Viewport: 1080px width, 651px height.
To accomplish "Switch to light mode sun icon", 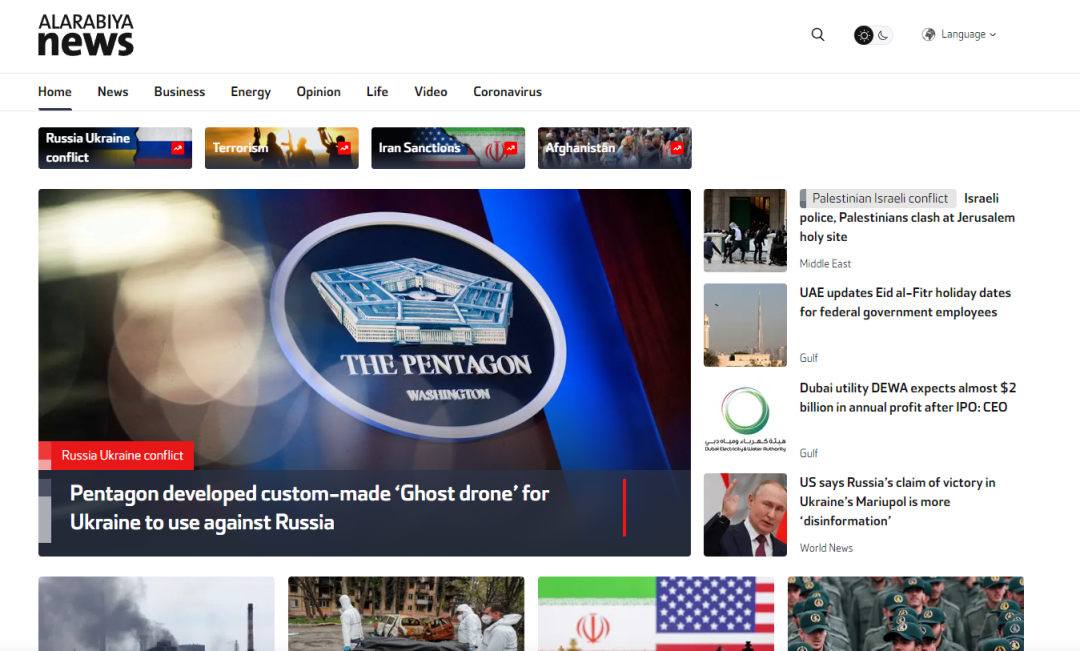I will pos(864,35).
